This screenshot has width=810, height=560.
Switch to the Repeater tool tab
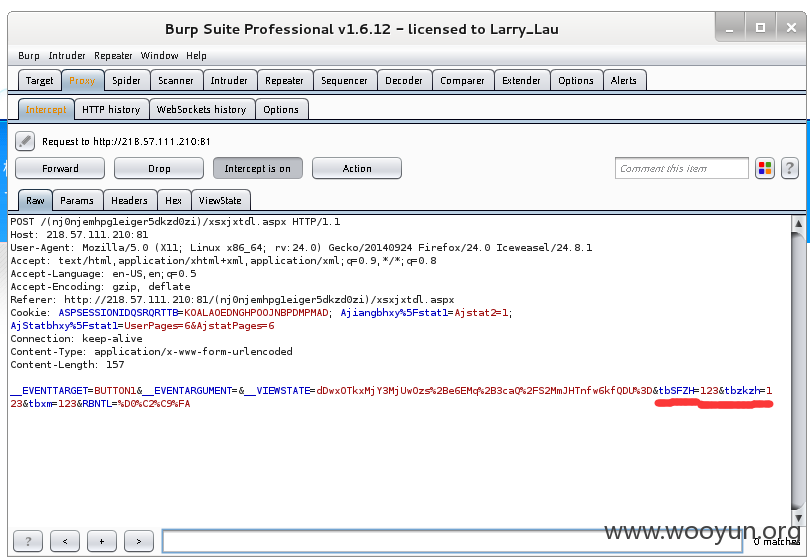click(x=284, y=81)
